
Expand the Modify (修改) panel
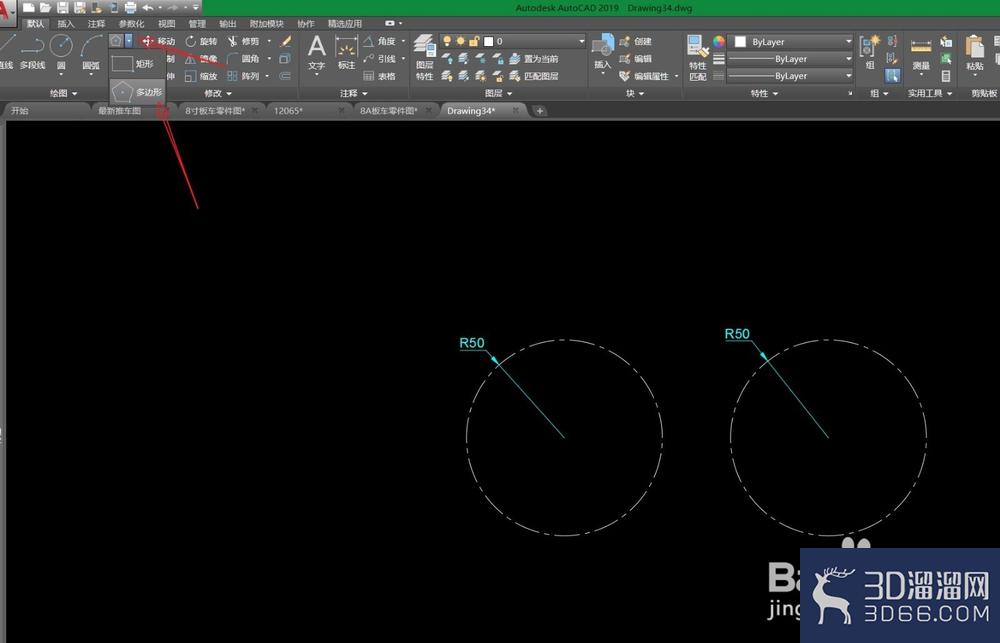click(218, 93)
